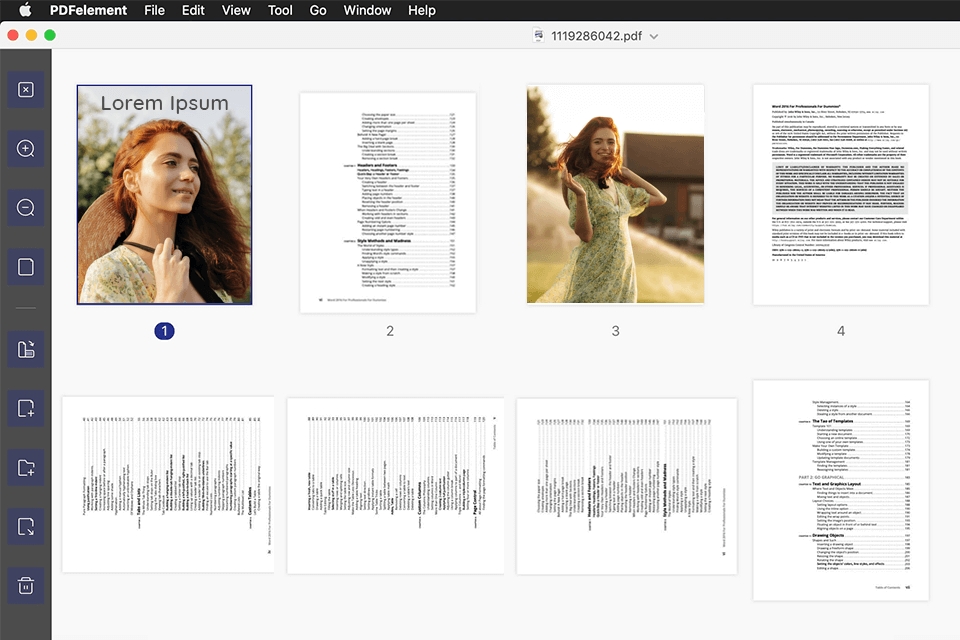
Task: Zoom out of page thumbnails
Action: (x=26, y=208)
